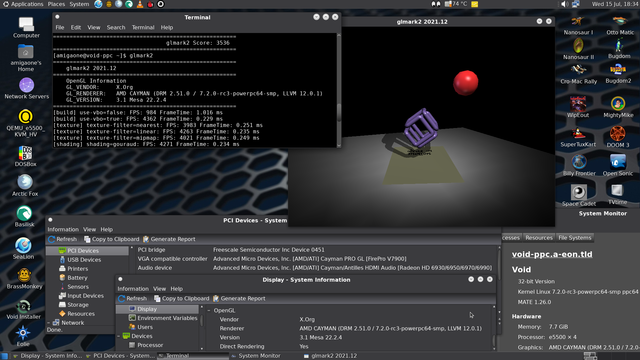Collapse the OpenGL section expander
640x360 pixels.
click(x=209, y=310)
